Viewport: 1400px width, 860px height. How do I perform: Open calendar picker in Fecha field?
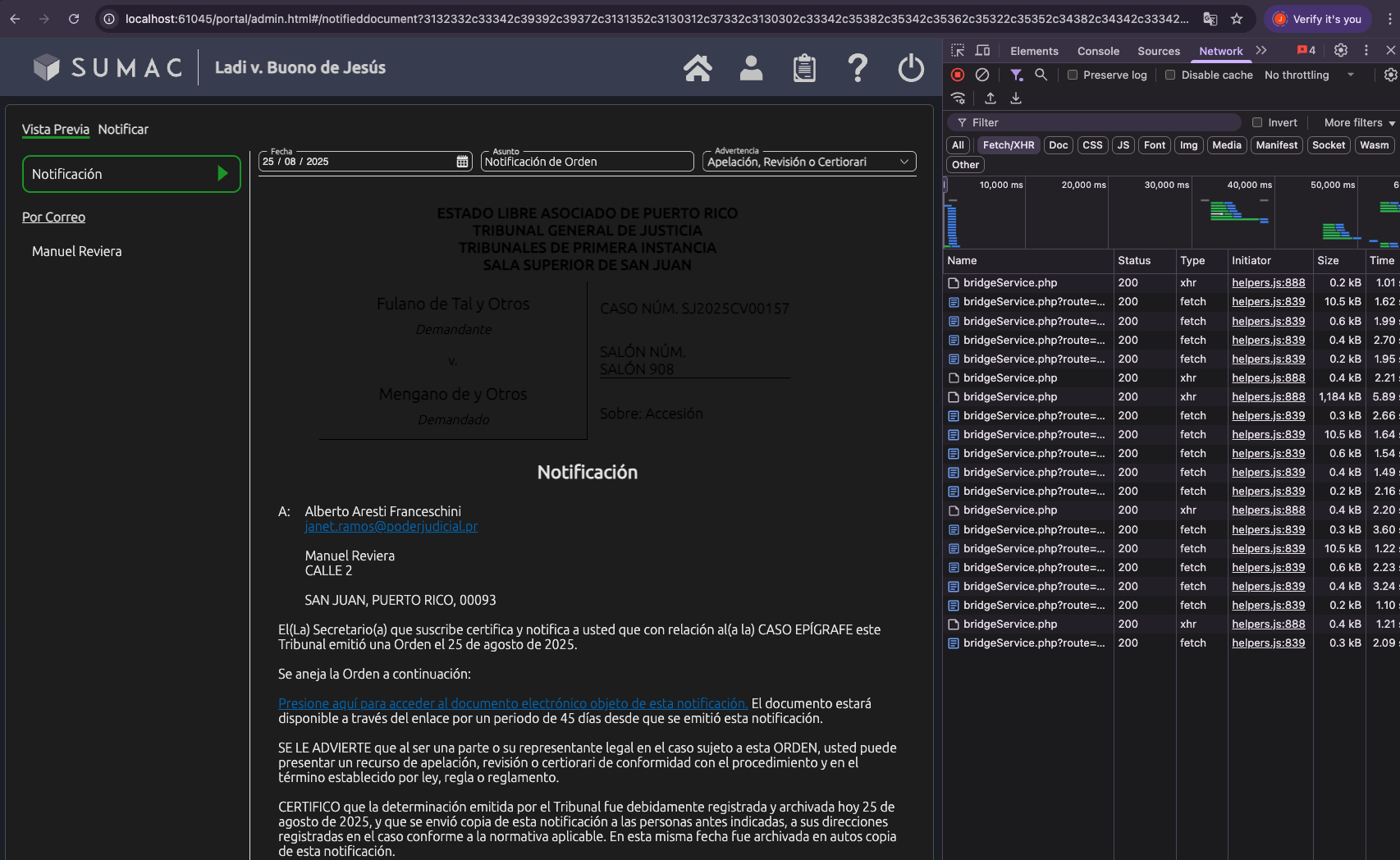pyautogui.click(x=463, y=162)
